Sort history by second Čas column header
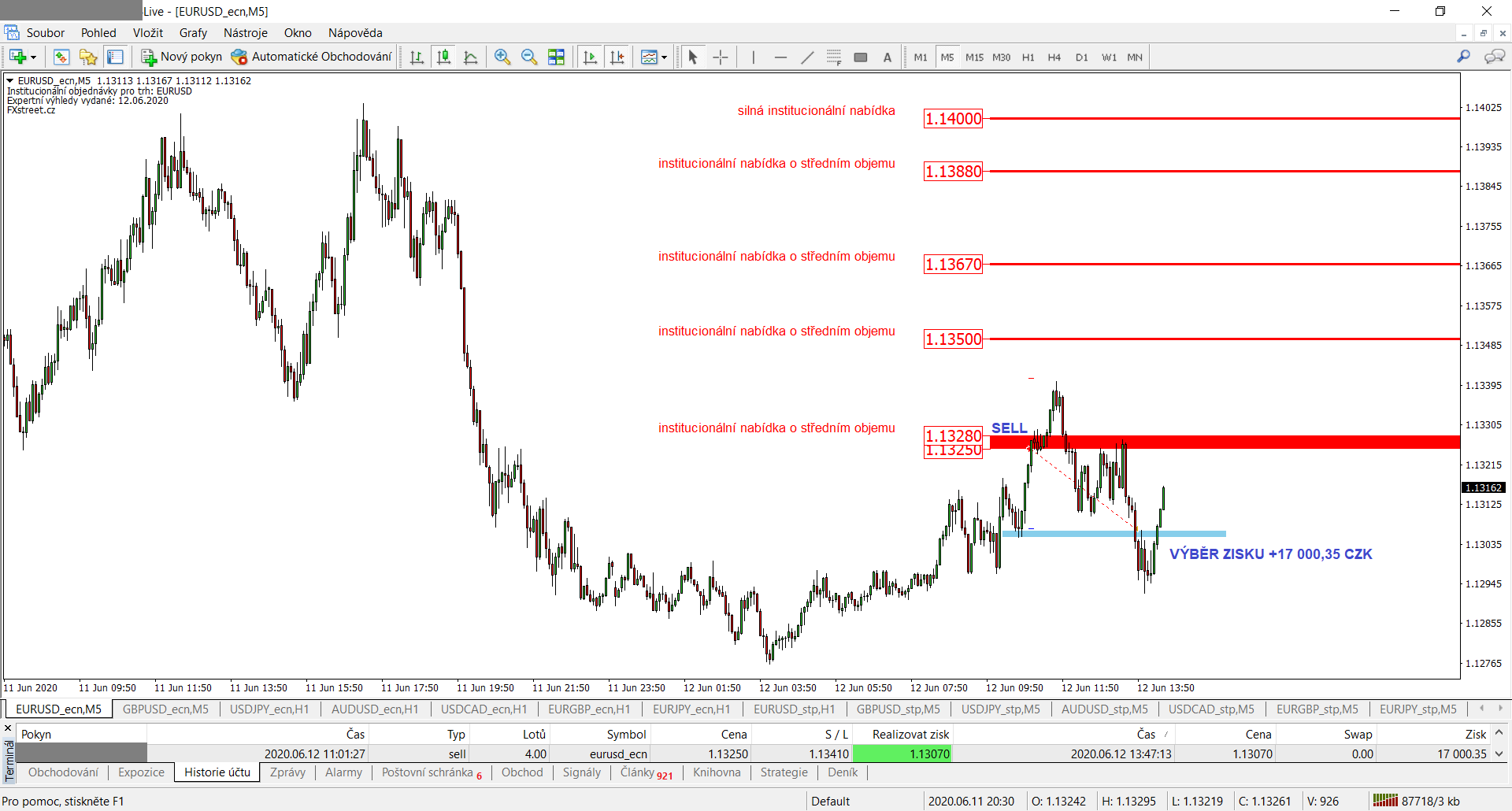1512x811 pixels. 1065,734
